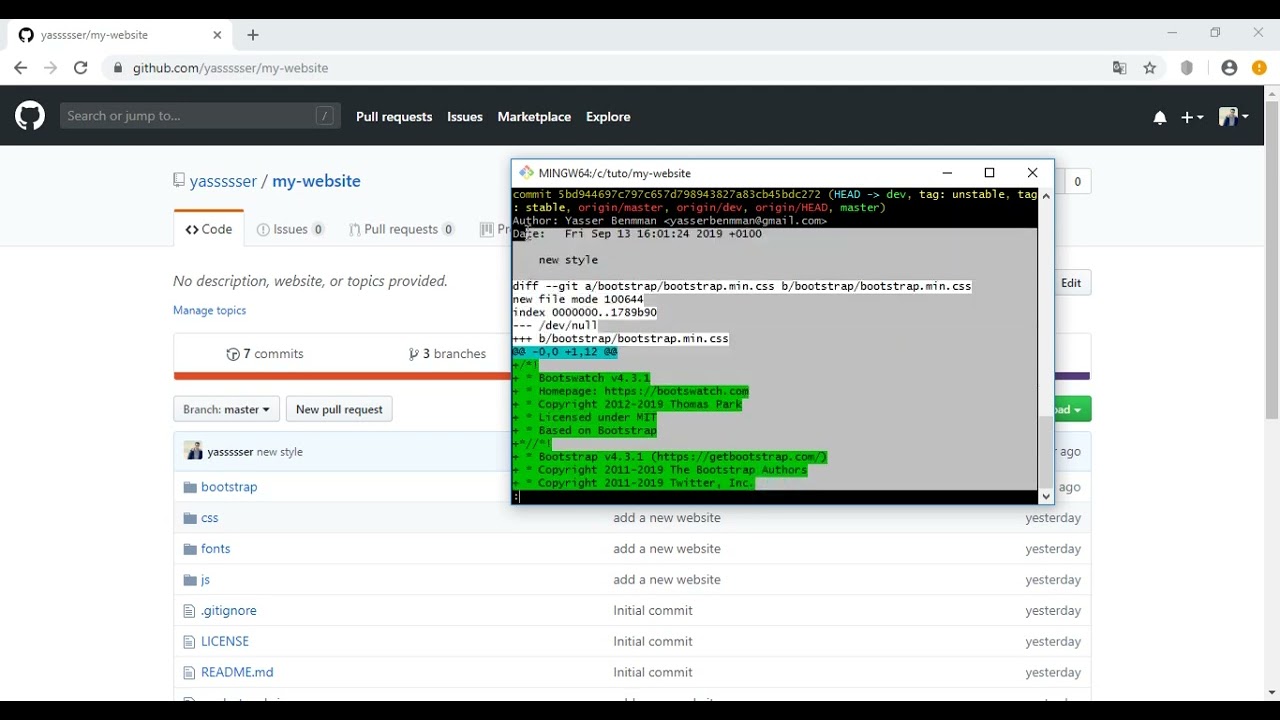The width and height of the screenshot is (1280, 720).
Task: Click the js folder icon
Action: [190, 580]
